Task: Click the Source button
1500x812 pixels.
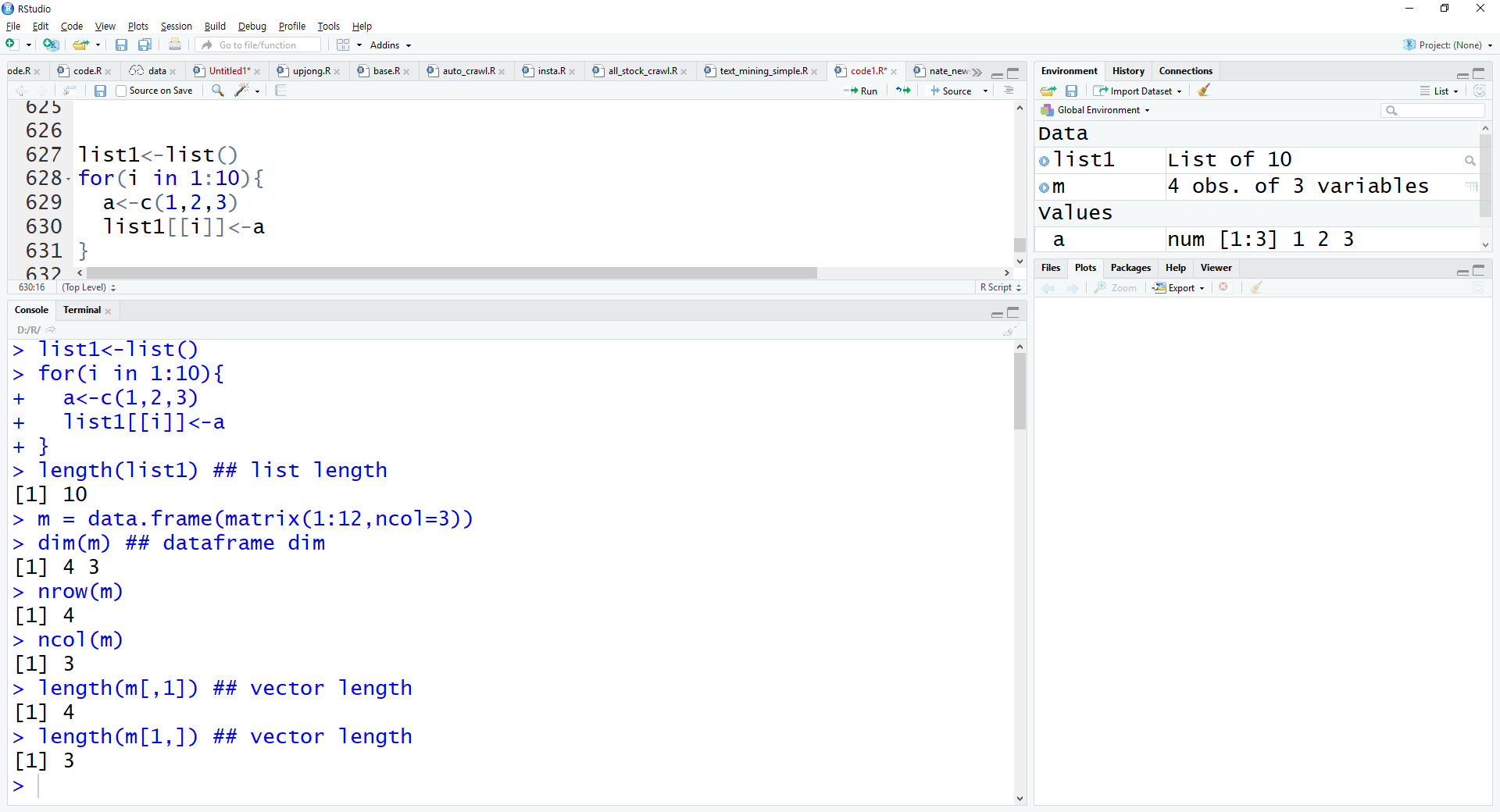Action: 951,91
